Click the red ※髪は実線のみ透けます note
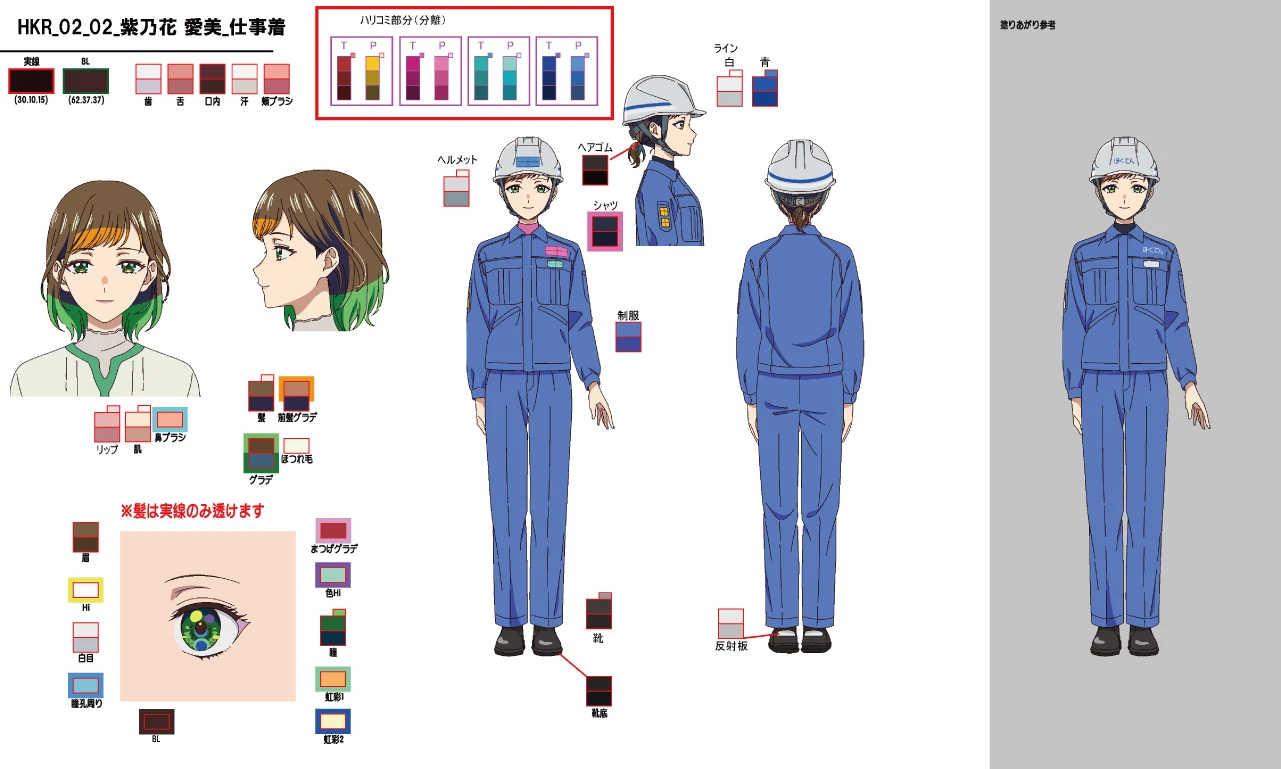Viewport: 1281px width, 769px height. pyautogui.click(x=192, y=511)
